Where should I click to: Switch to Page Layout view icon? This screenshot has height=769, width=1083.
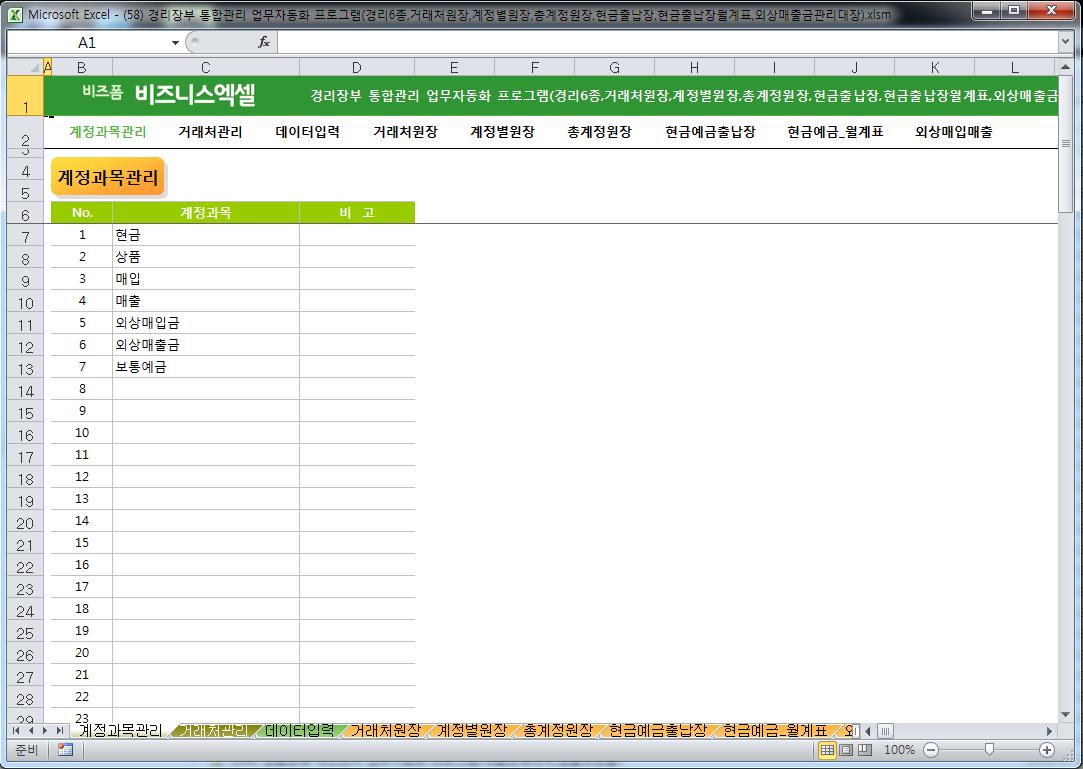pos(845,750)
